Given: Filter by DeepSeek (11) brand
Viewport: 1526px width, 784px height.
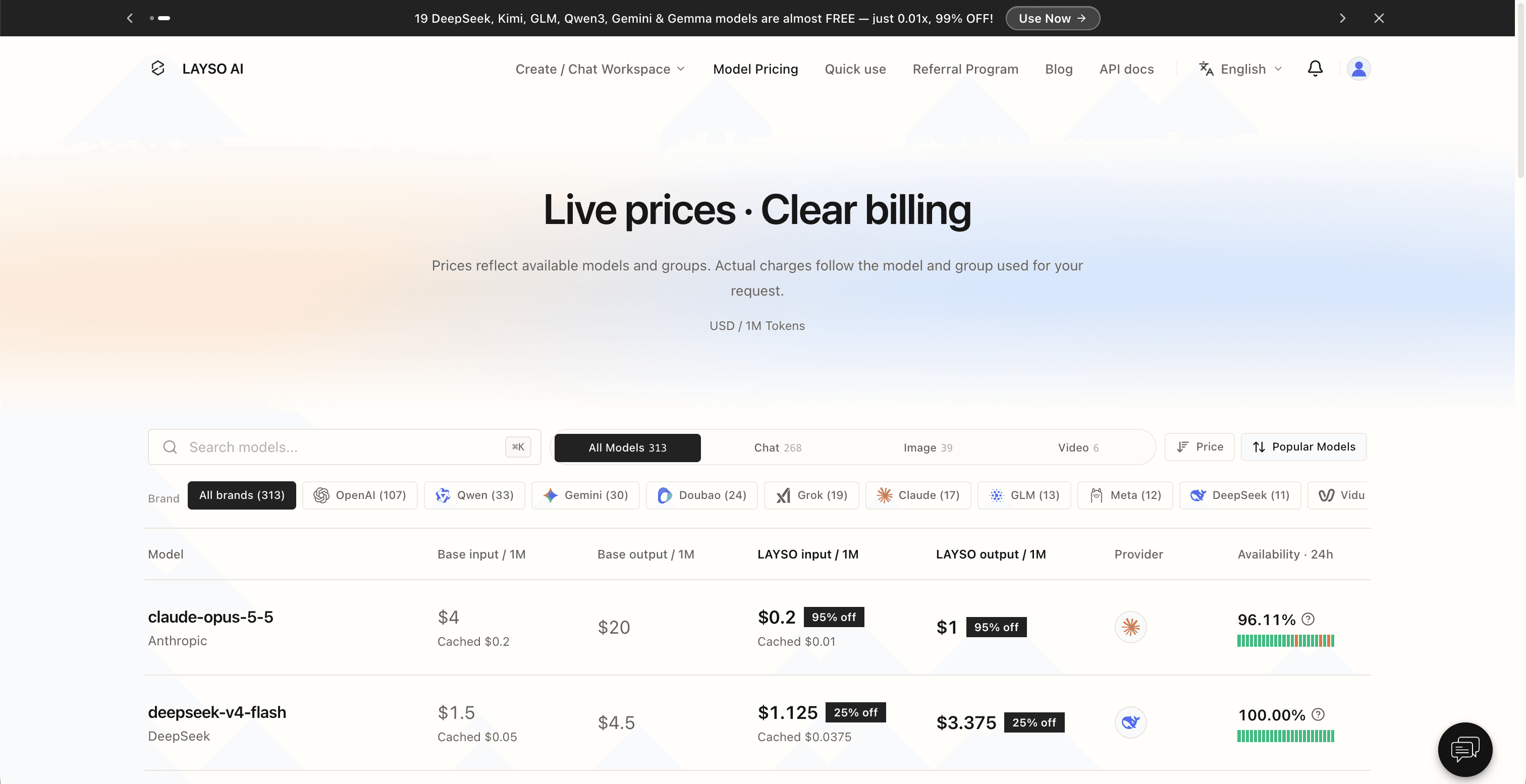Looking at the screenshot, I should click(1239, 495).
